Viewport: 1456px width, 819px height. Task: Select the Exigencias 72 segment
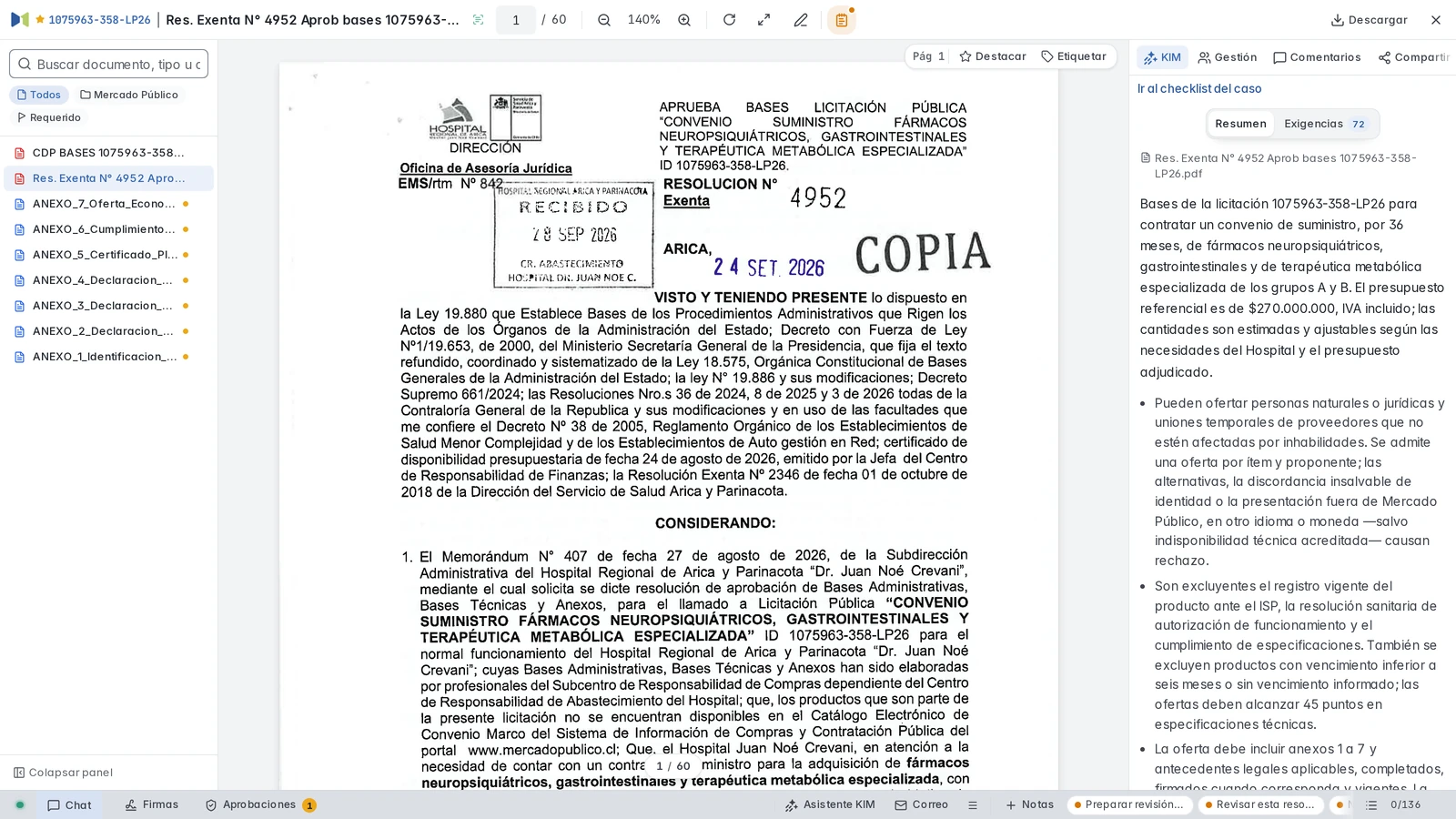(1325, 124)
